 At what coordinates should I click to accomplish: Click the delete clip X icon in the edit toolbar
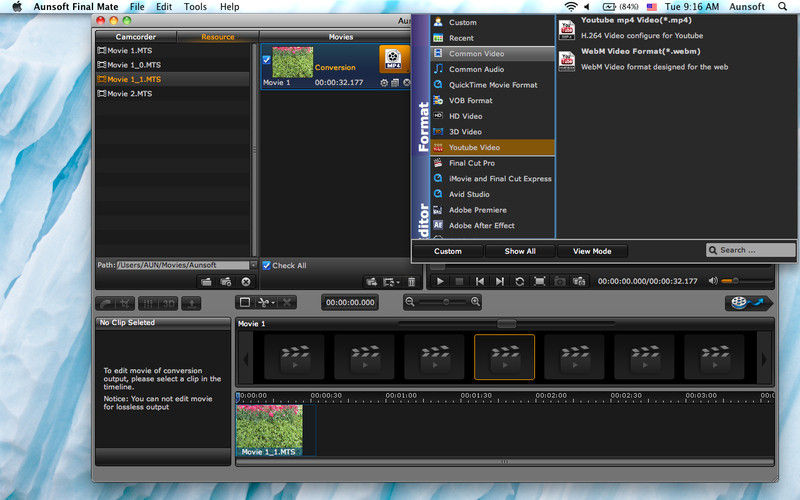[287, 303]
